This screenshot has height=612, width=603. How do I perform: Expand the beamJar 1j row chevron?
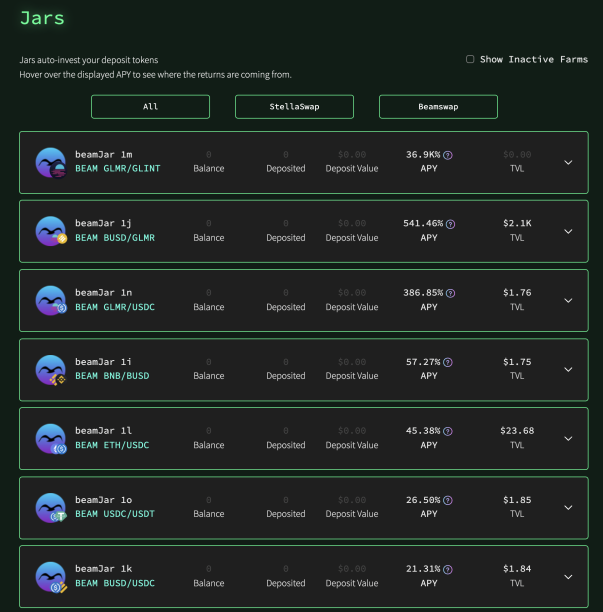[568, 231]
